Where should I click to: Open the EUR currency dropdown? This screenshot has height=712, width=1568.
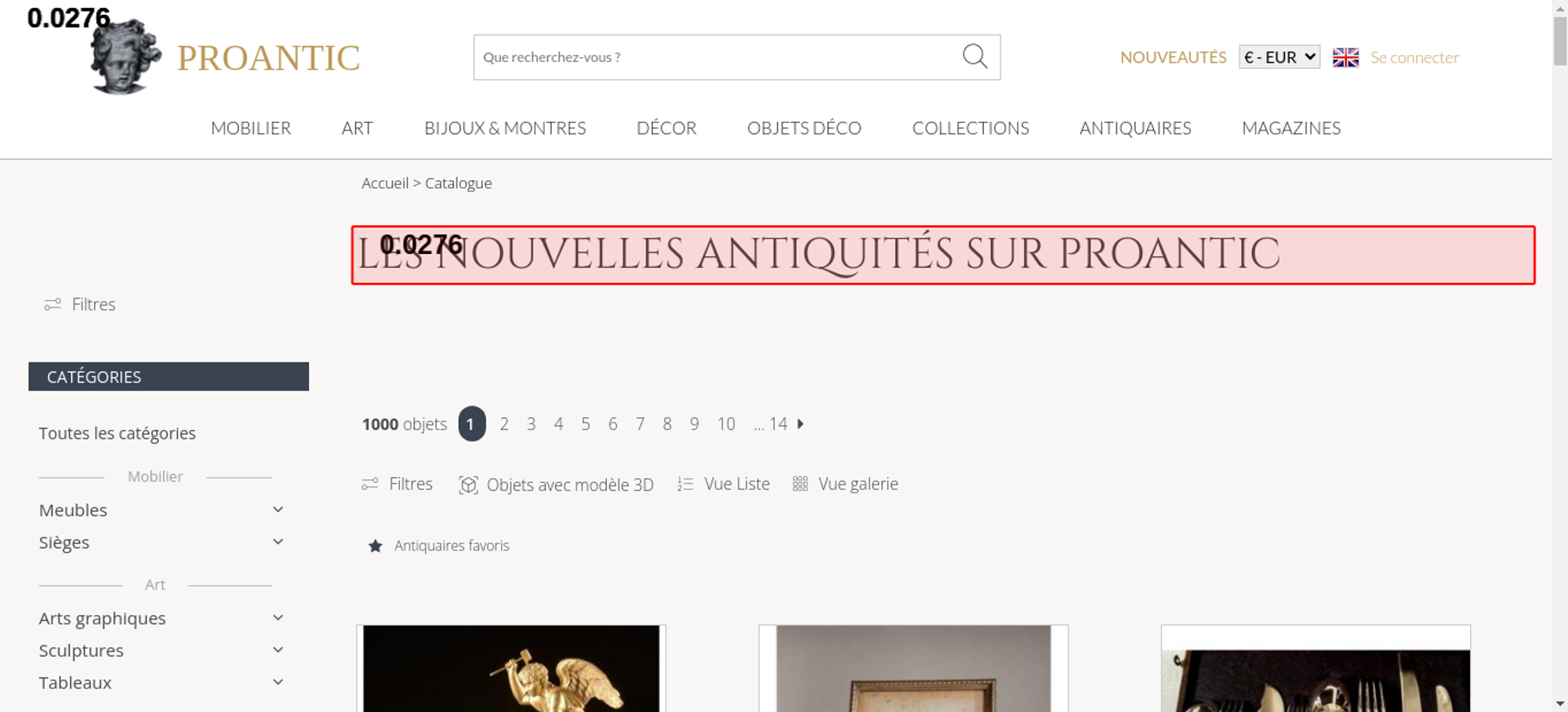[1279, 57]
